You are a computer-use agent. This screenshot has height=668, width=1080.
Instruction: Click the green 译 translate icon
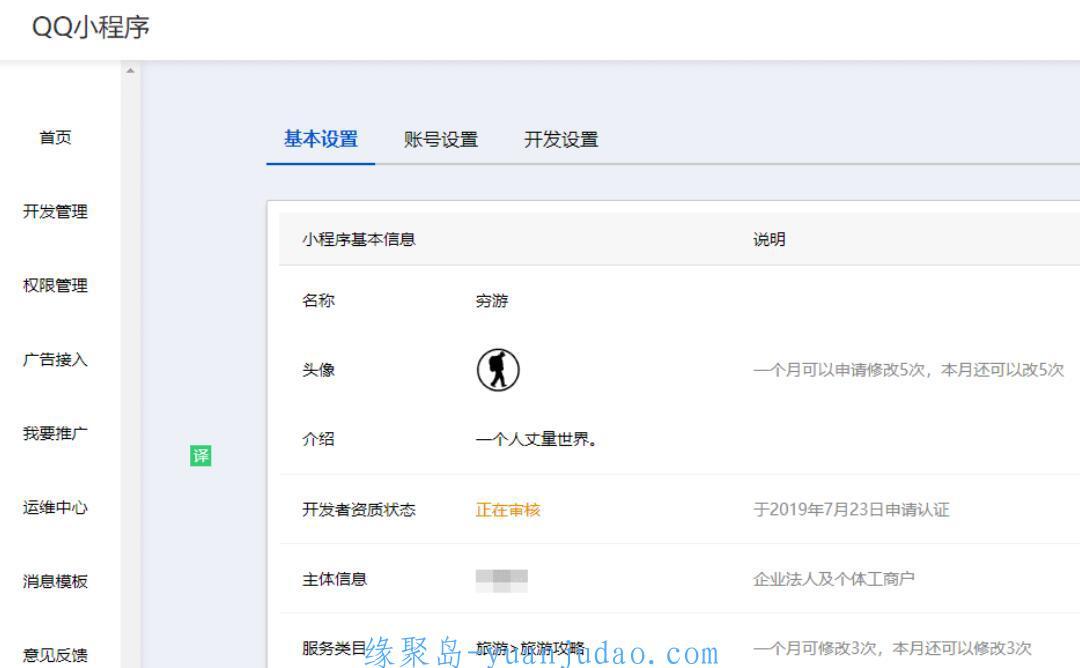point(200,455)
